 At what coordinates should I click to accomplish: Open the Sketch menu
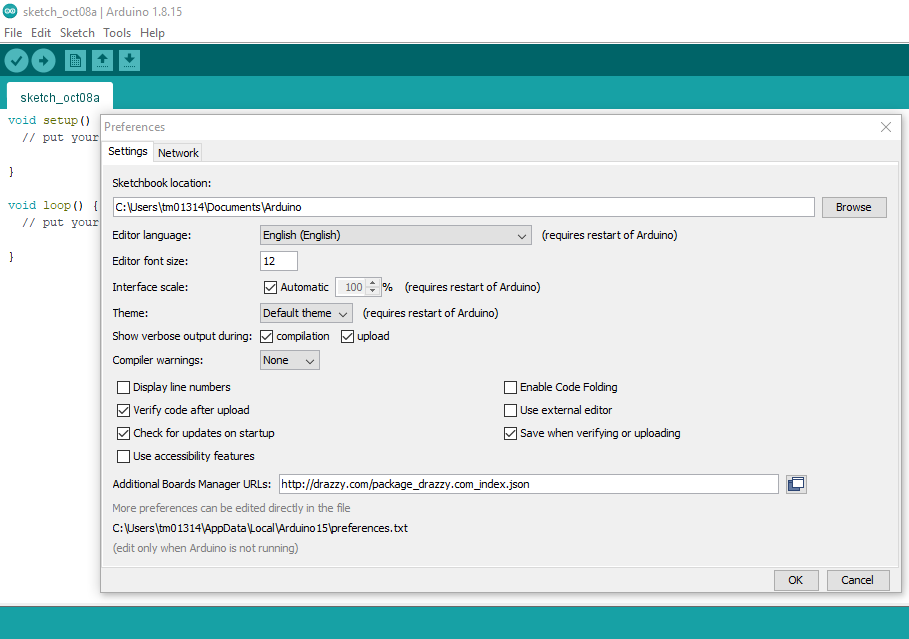(x=77, y=33)
